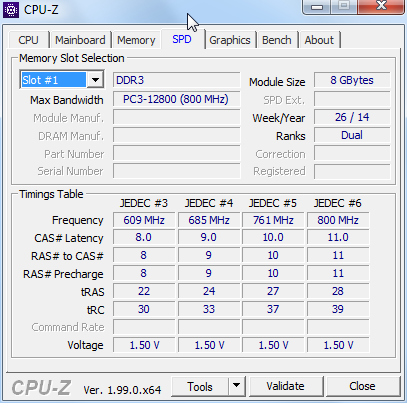Click the JEDEC #5 column header

(x=273, y=203)
